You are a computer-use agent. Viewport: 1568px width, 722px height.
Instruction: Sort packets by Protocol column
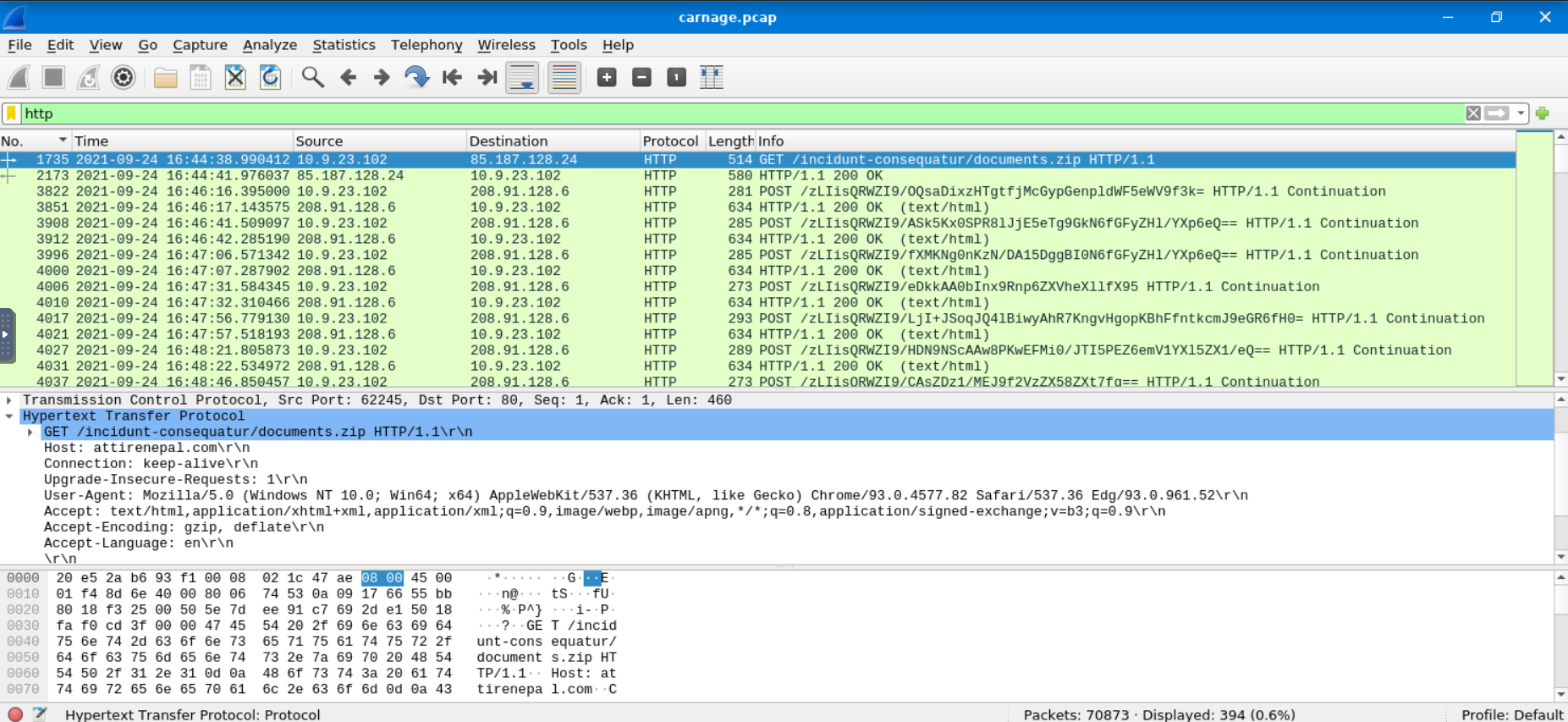672,141
